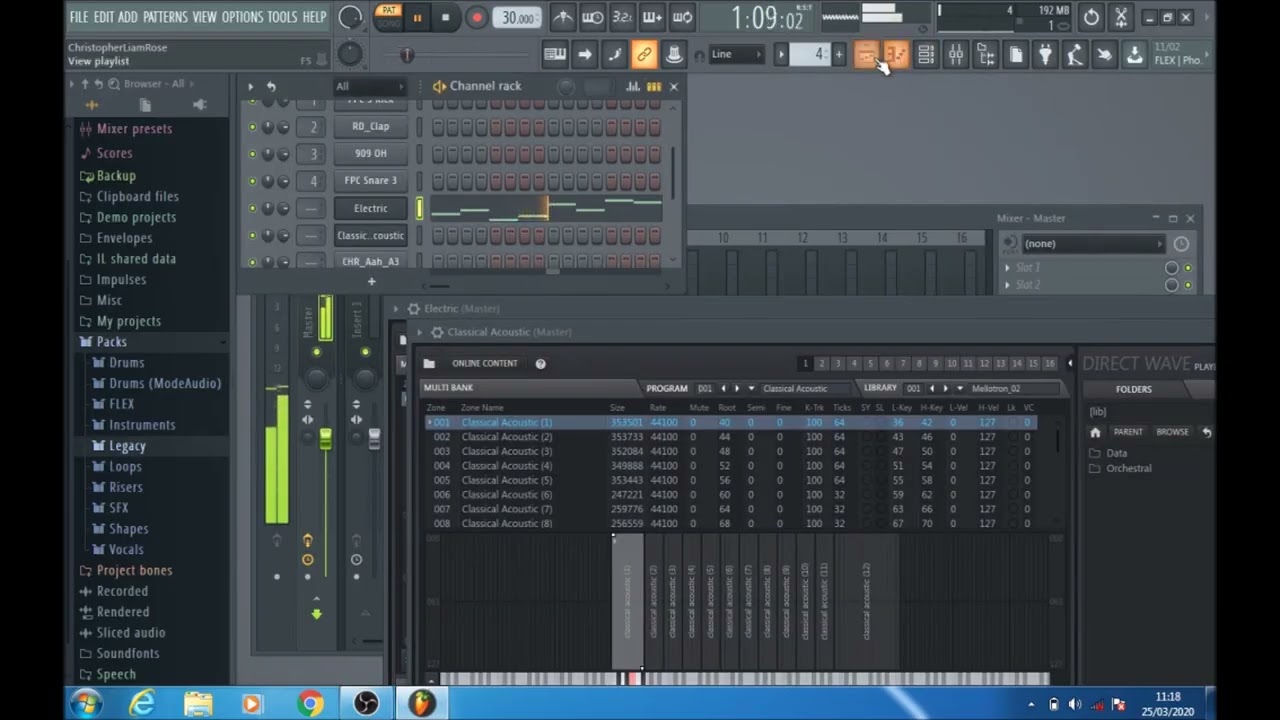Image resolution: width=1280 pixels, height=720 pixels.
Task: Open the FILE menu
Action: coord(79,17)
